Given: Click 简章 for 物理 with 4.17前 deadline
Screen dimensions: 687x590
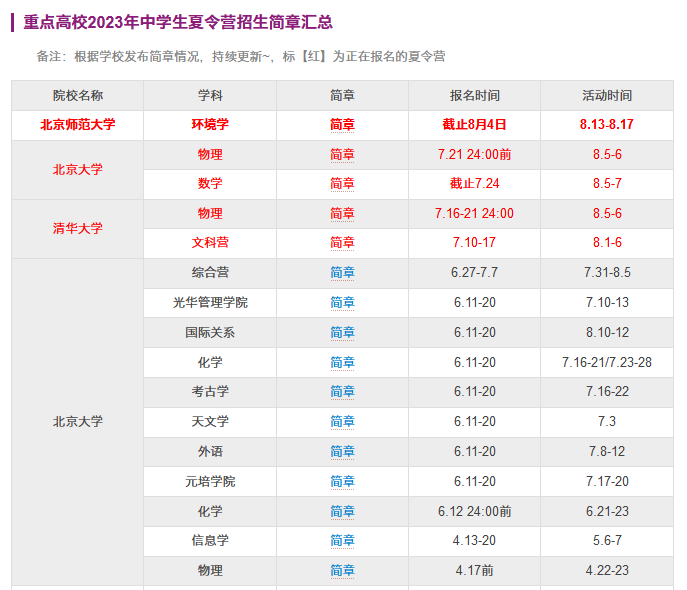Looking at the screenshot, I should (x=342, y=571).
